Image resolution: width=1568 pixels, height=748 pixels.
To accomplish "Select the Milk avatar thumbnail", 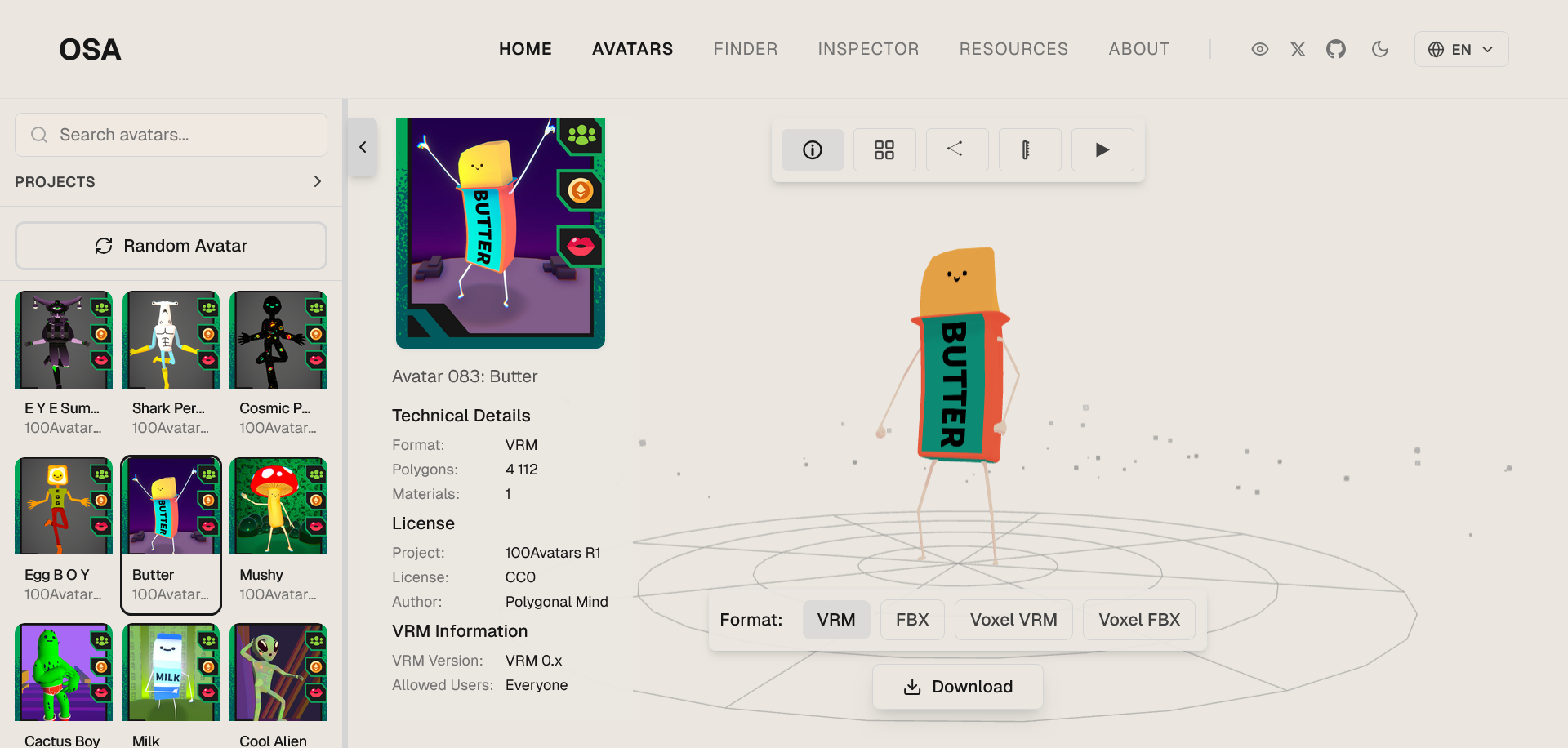I will pos(171,673).
